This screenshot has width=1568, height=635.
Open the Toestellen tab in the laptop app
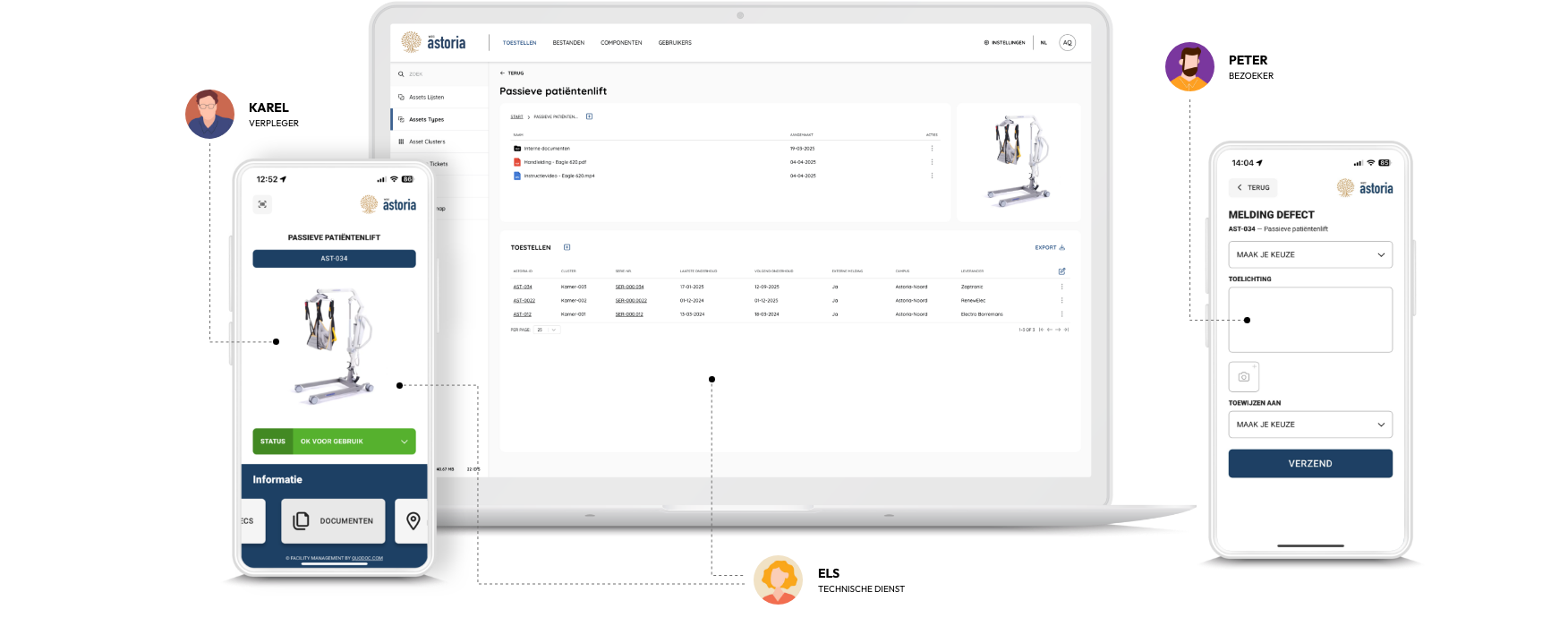(x=519, y=43)
